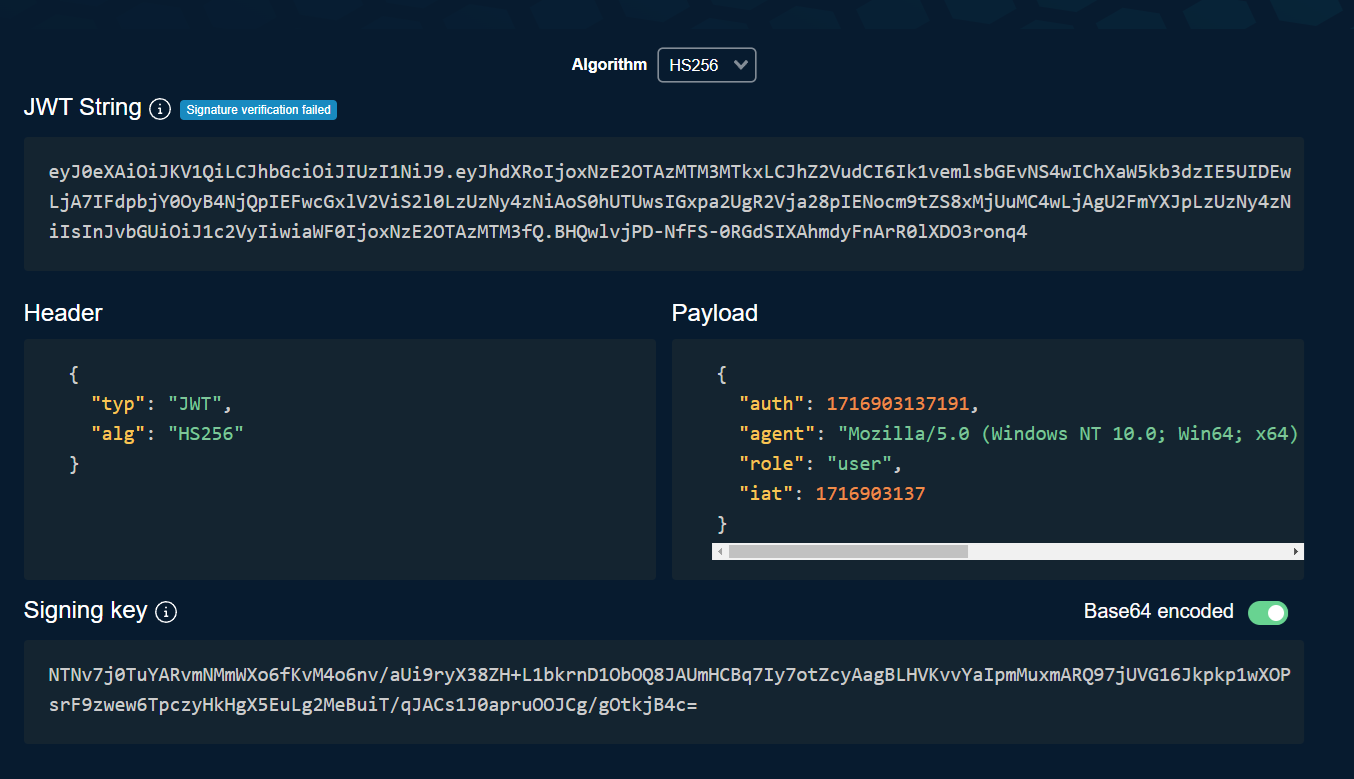Image resolution: width=1354 pixels, height=779 pixels.
Task: Click the iat timestamp in the Payload panel
Action: click(x=869, y=493)
